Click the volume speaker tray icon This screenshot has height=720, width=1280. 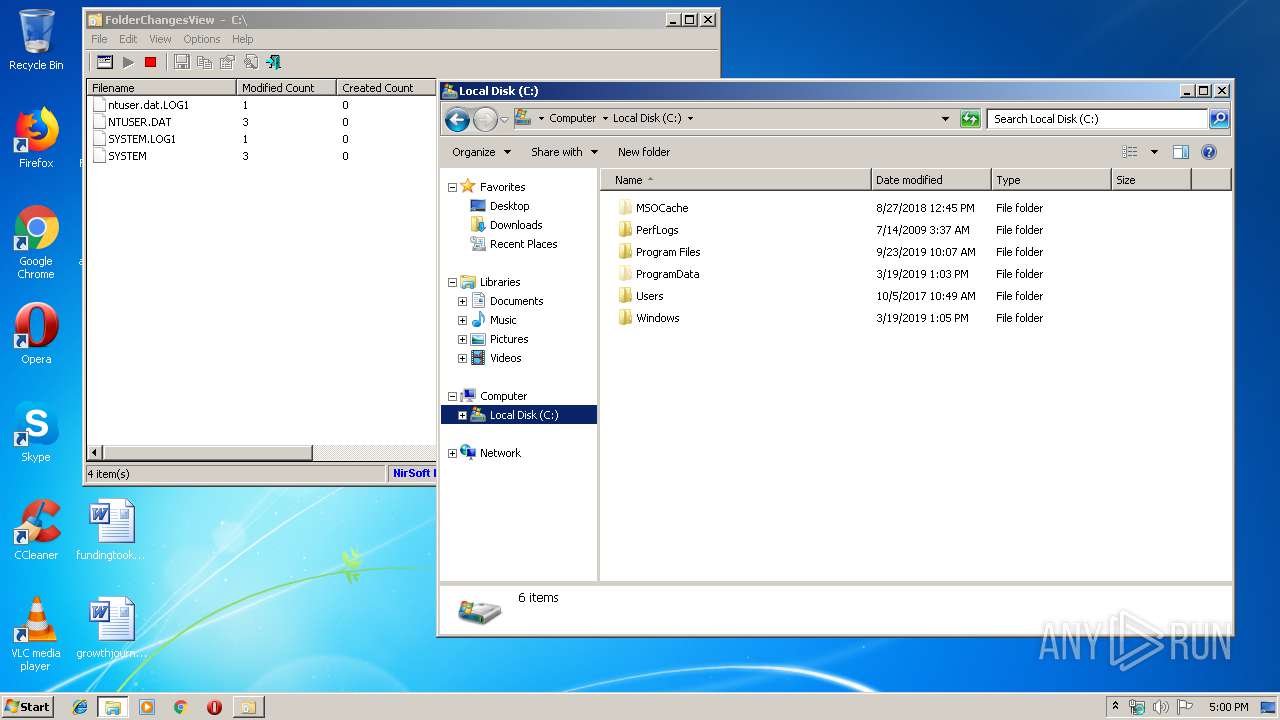(1161, 707)
